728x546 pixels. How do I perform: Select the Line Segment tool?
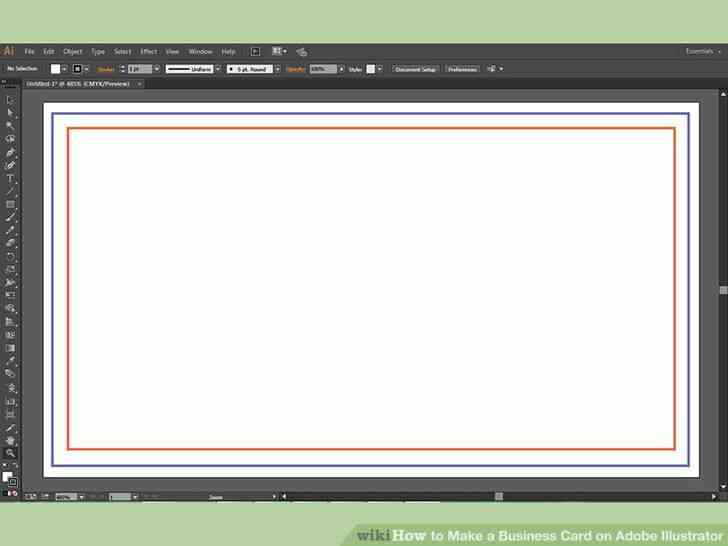(10, 191)
